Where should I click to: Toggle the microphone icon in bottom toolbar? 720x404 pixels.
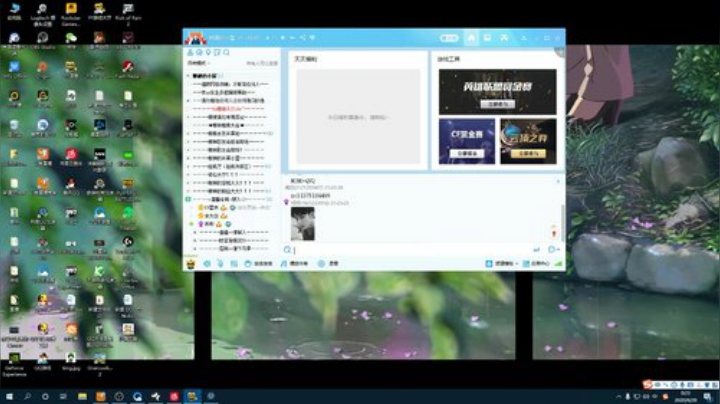tap(220, 264)
